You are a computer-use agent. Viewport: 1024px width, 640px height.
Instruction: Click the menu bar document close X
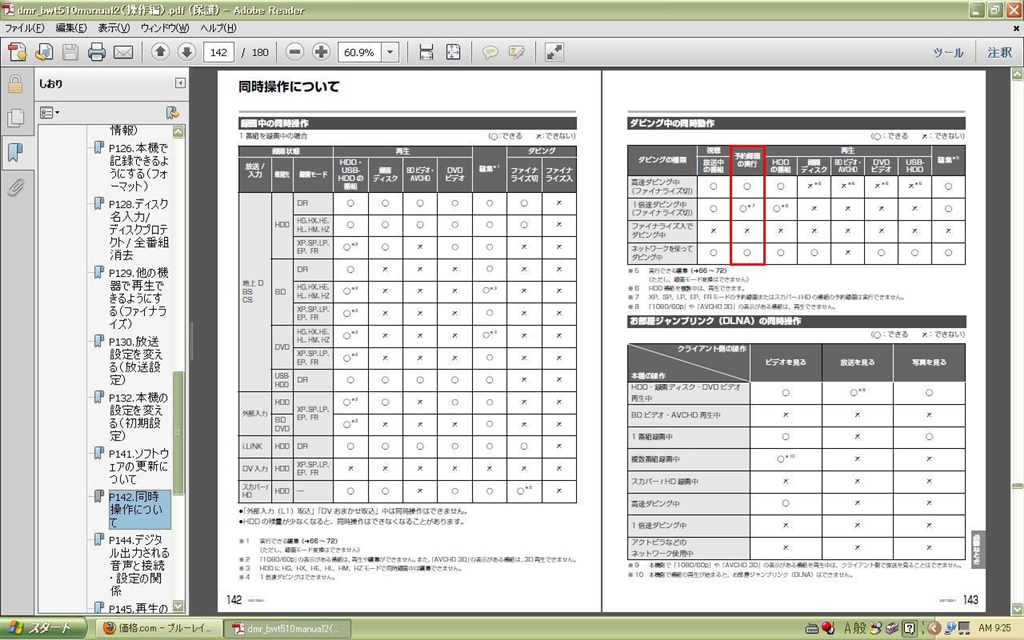(1016, 28)
